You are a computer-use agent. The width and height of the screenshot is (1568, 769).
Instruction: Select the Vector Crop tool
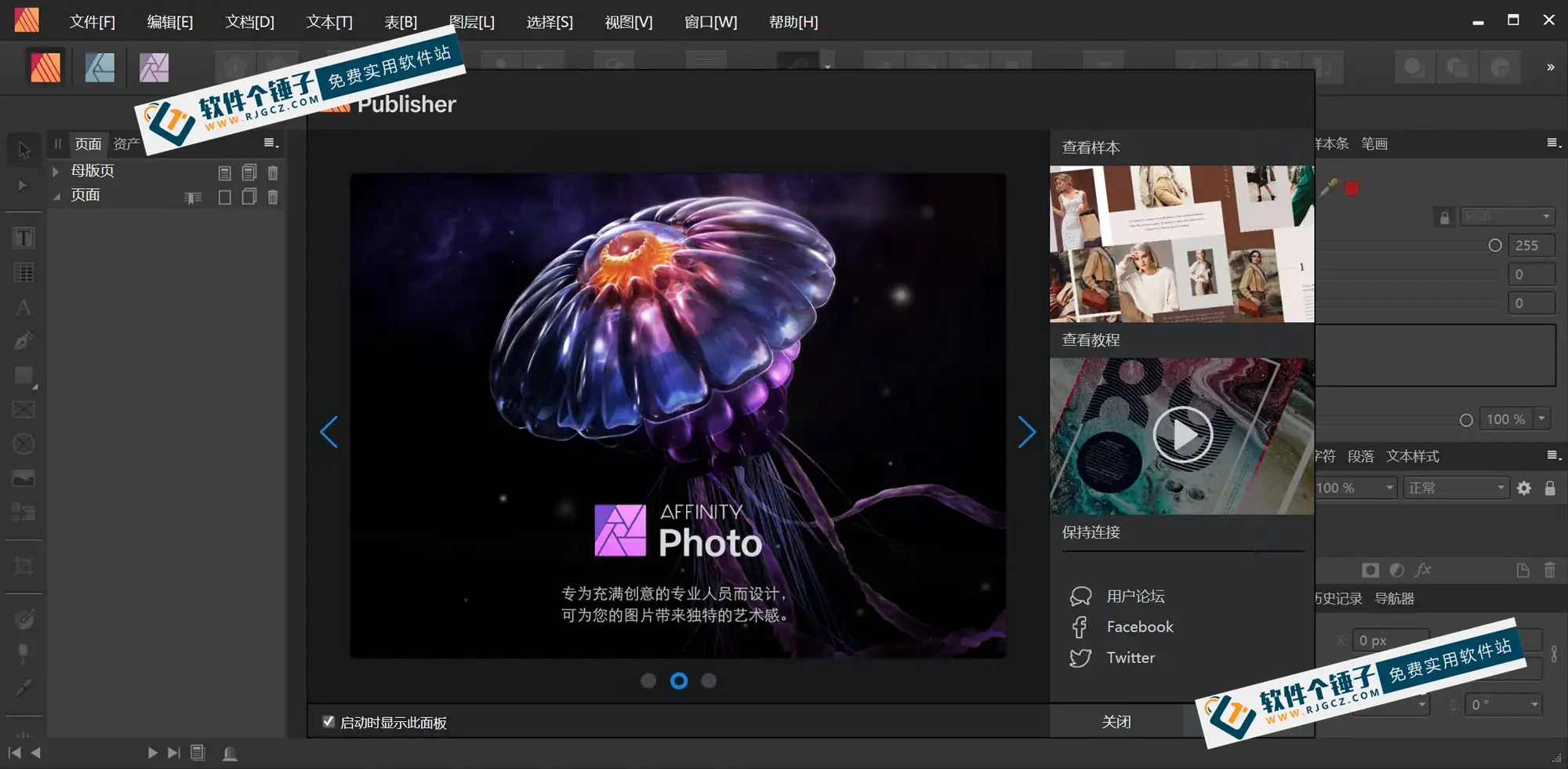pyautogui.click(x=24, y=567)
